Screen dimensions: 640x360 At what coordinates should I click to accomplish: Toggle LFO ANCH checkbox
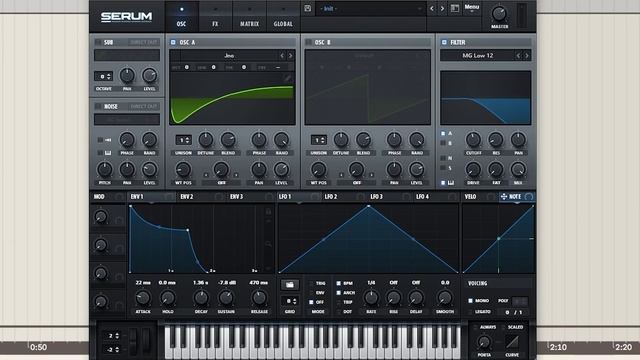(x=338, y=293)
